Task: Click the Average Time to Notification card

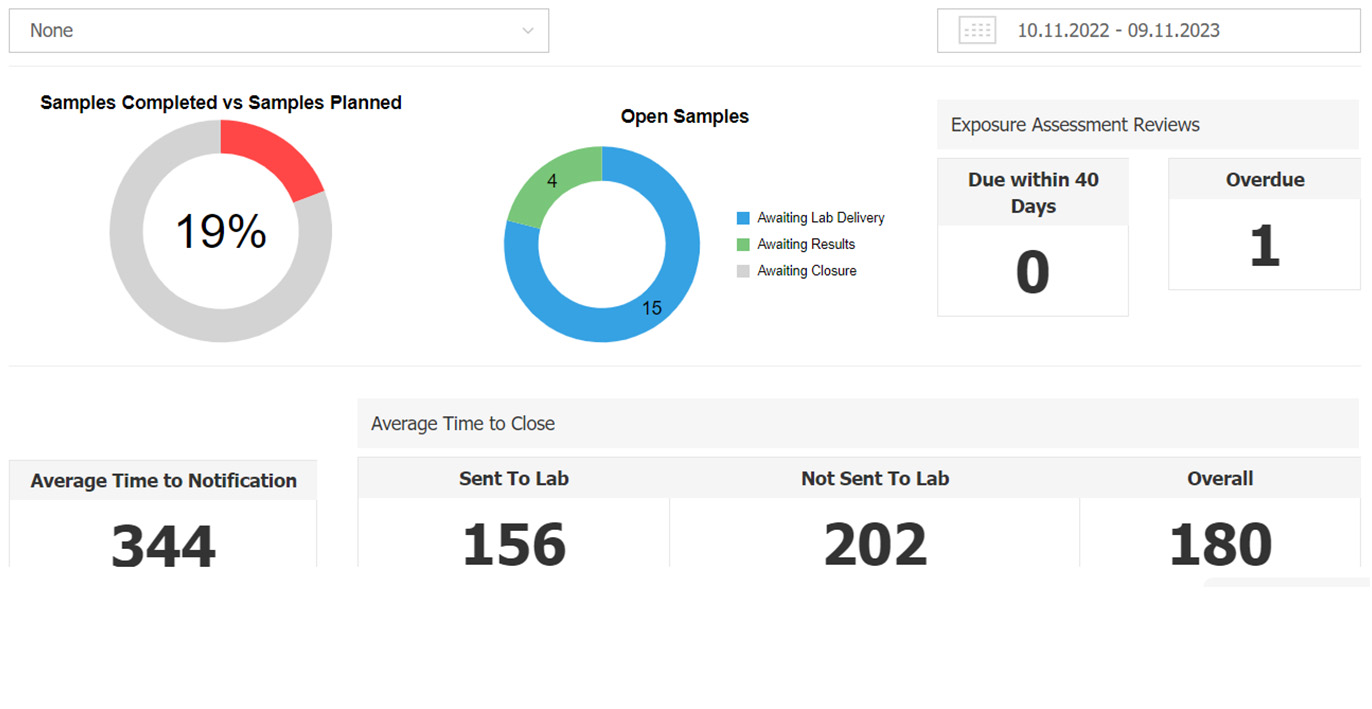Action: click(x=163, y=514)
